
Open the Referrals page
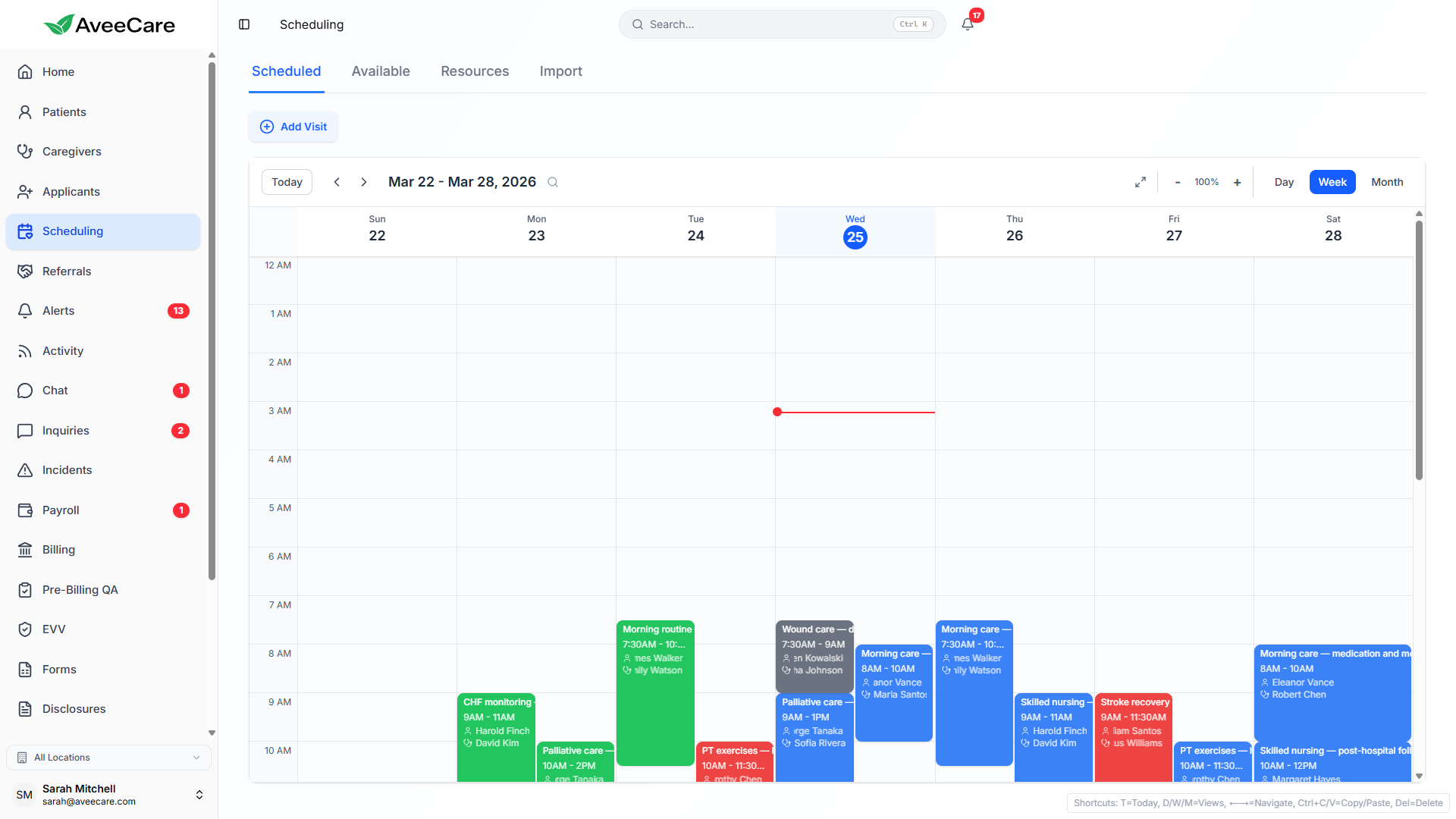[x=67, y=271]
